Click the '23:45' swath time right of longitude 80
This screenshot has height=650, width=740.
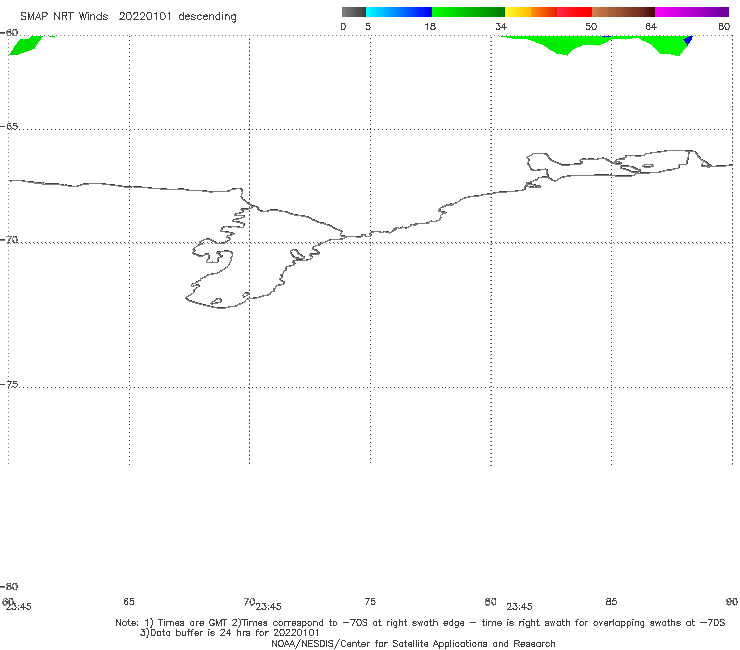point(519,607)
